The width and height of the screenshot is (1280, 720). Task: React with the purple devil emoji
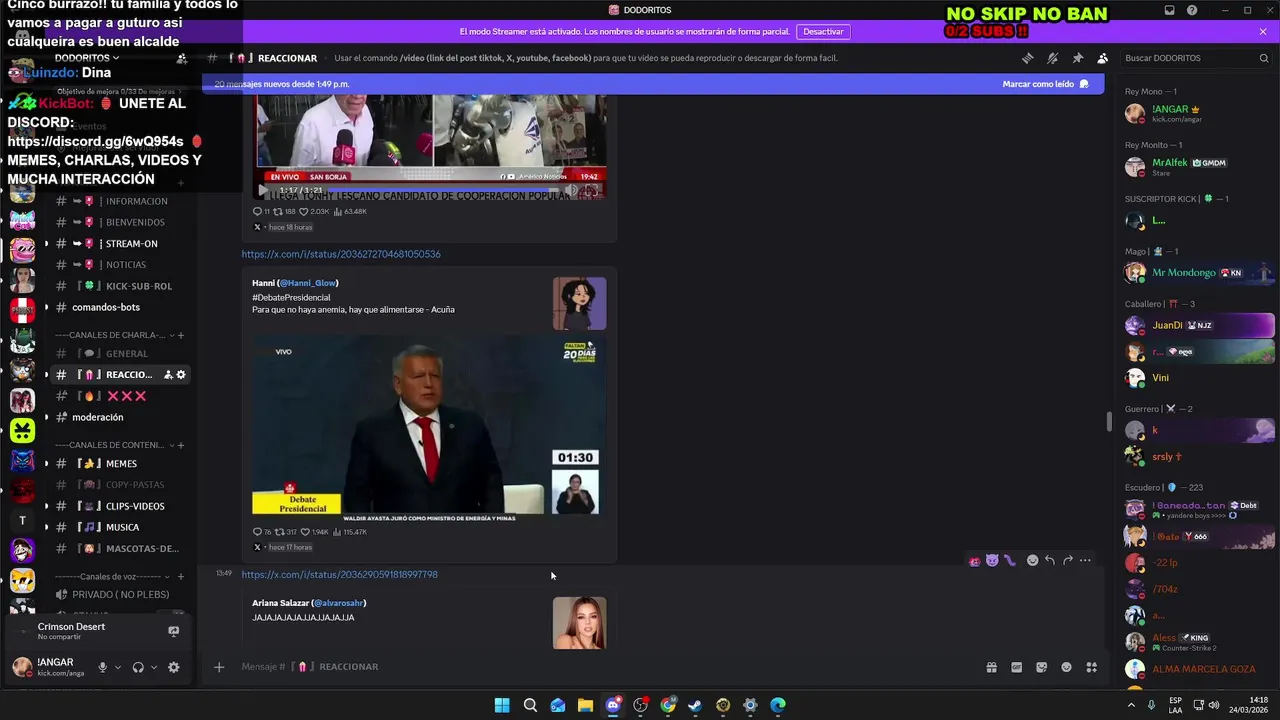pos(992,560)
